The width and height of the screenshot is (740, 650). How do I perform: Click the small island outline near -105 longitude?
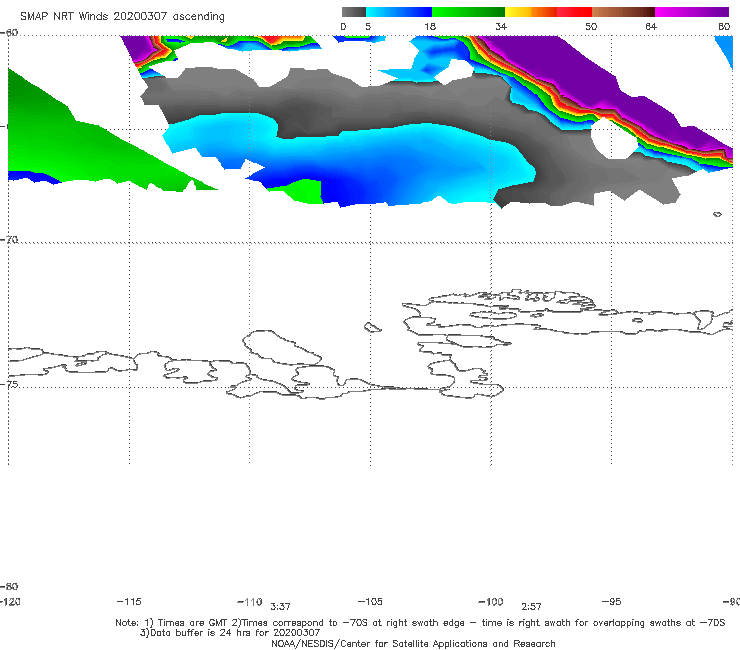(373, 327)
